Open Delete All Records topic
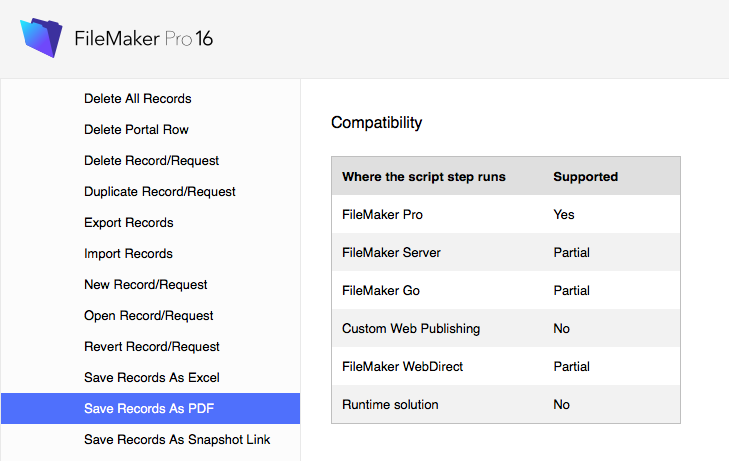729x461 pixels. point(138,99)
